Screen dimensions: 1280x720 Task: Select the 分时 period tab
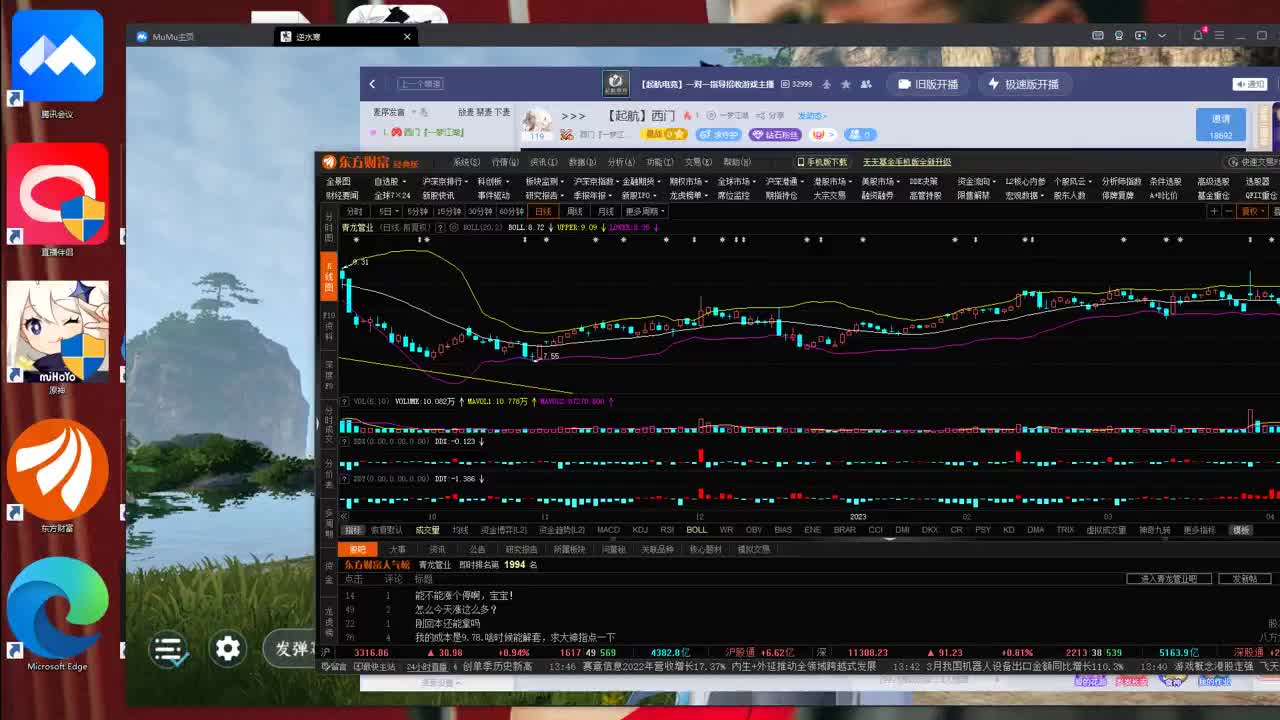click(x=354, y=212)
